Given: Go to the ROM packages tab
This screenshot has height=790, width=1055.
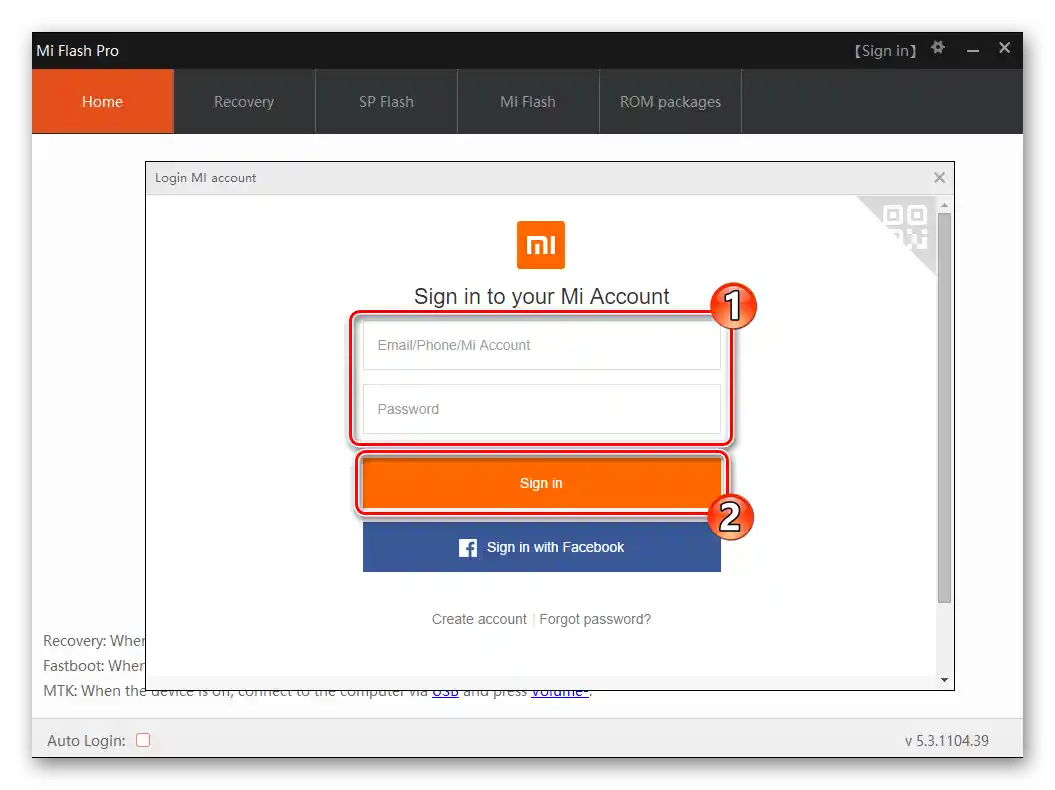Looking at the screenshot, I should 670,102.
